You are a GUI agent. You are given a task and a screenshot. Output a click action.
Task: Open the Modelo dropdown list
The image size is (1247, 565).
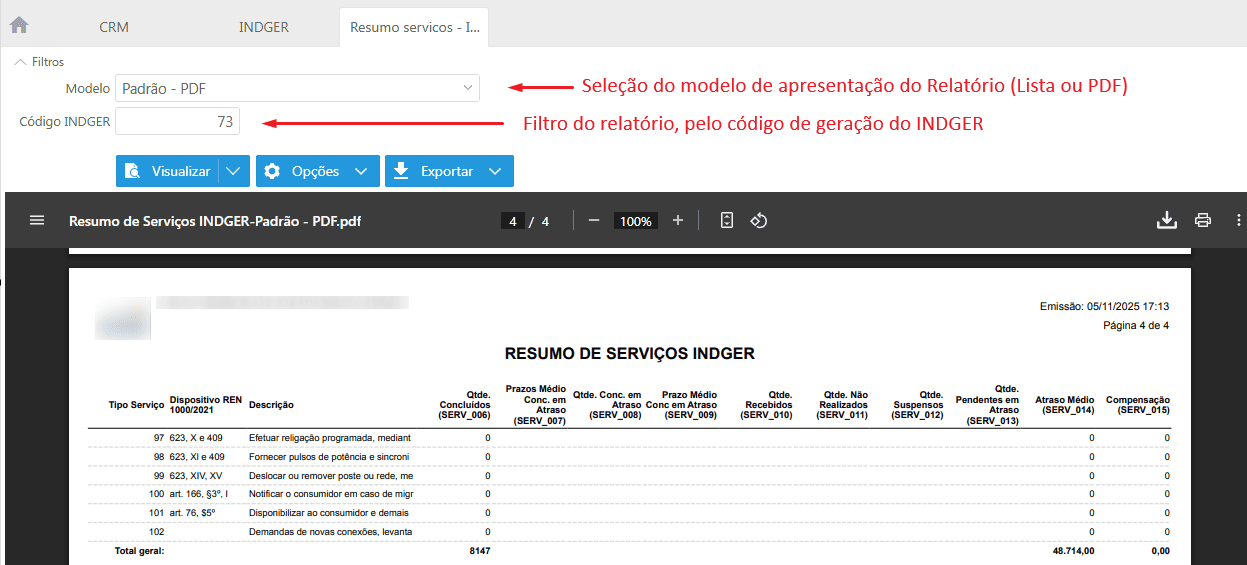point(467,89)
